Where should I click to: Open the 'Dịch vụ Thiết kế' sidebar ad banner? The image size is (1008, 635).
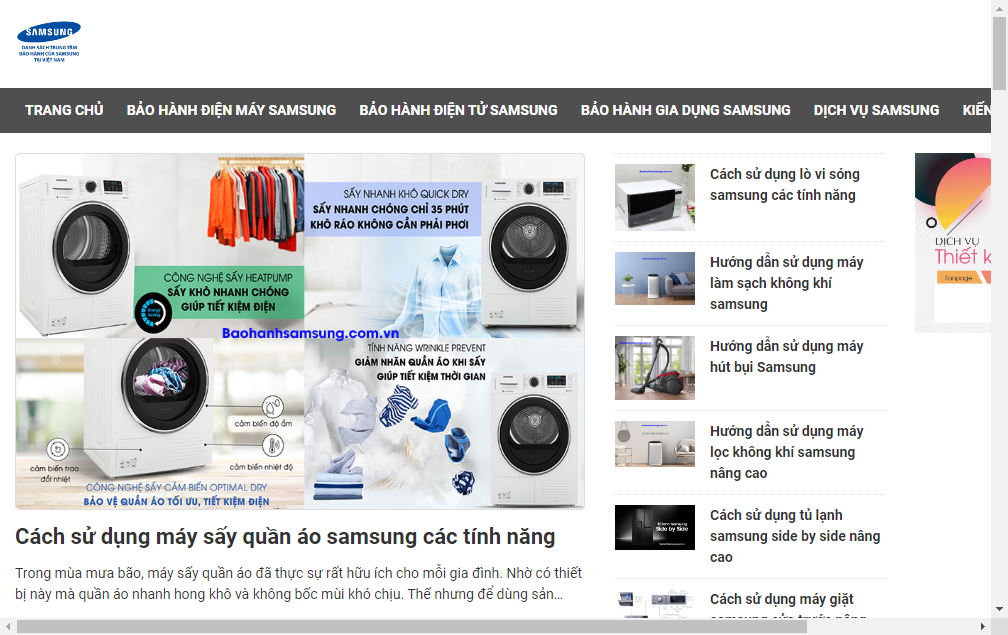pyautogui.click(x=953, y=242)
